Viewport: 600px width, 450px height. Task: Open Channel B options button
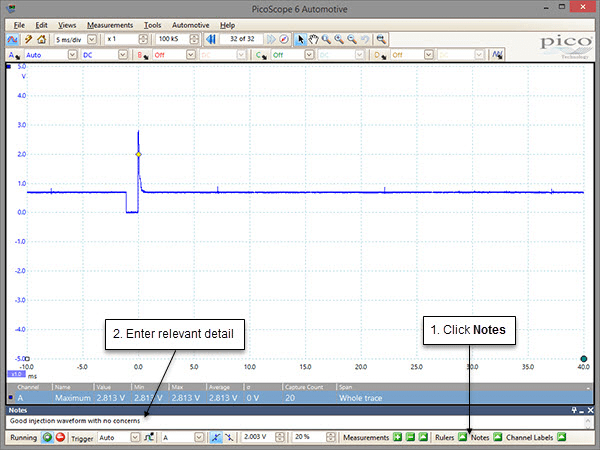point(143,55)
